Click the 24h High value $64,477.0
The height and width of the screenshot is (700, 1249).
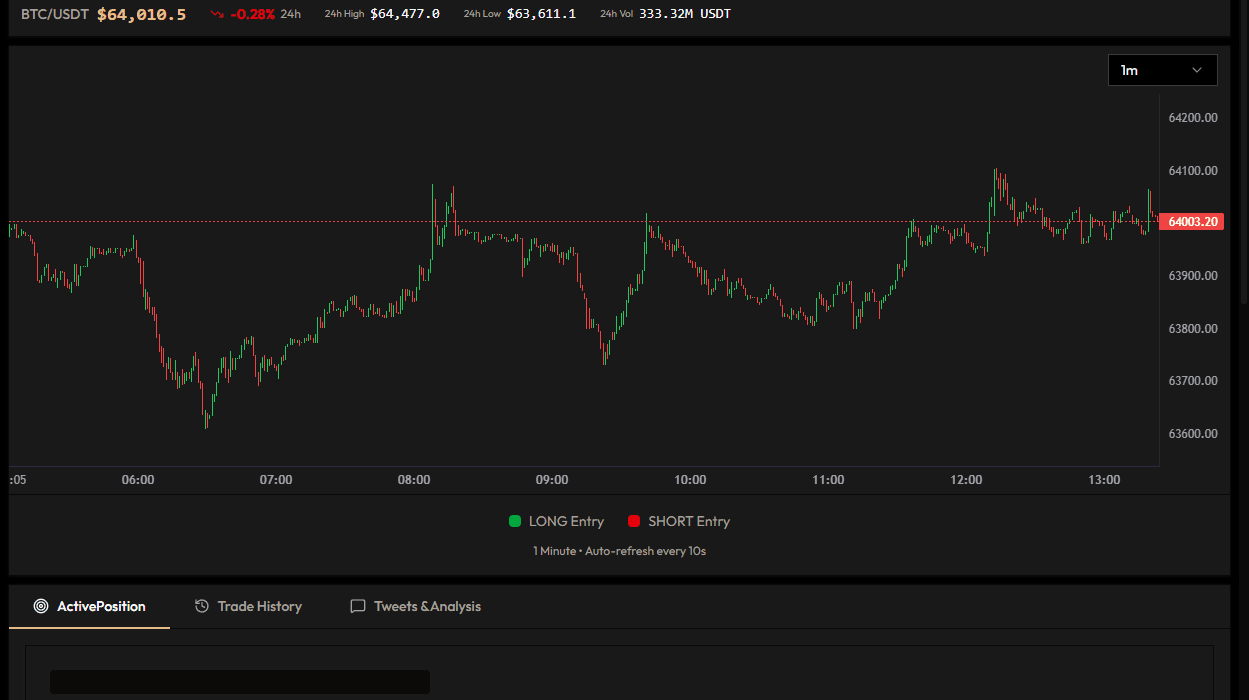coord(405,14)
